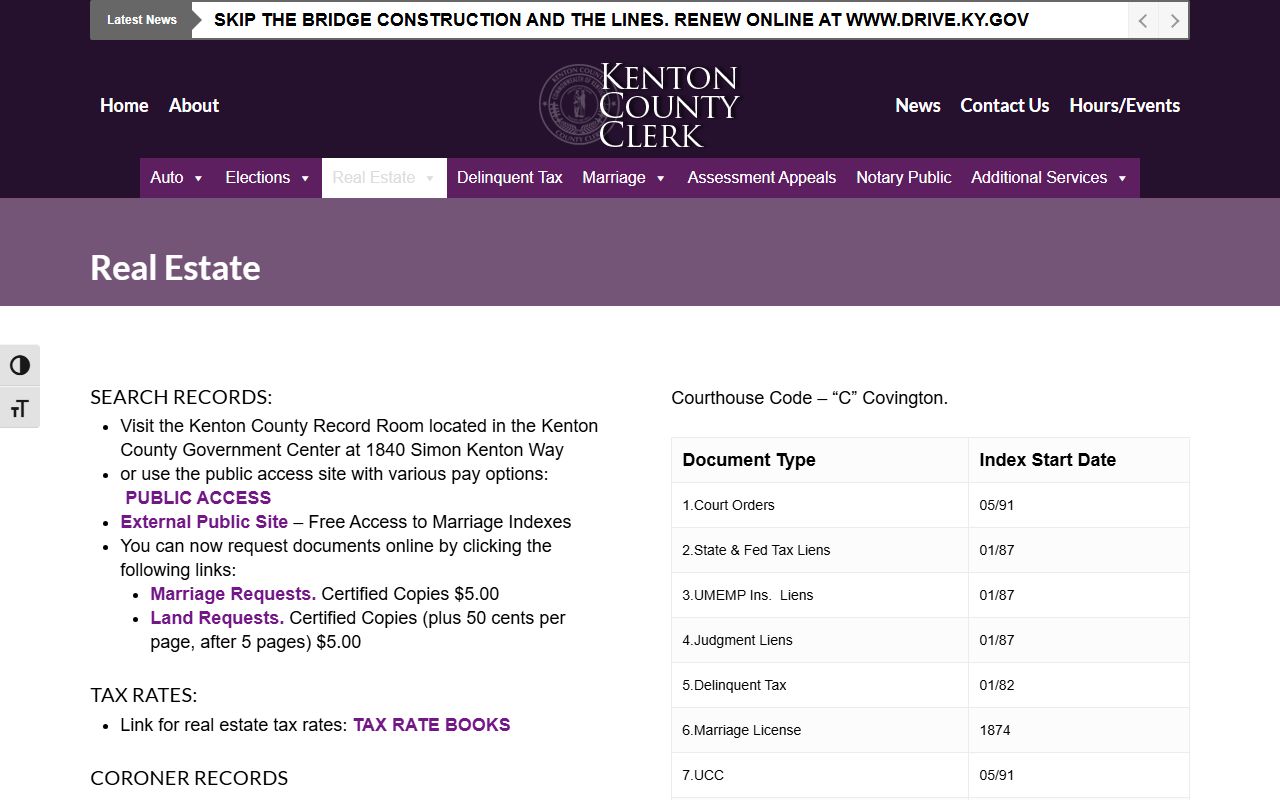Select the 'SEARCH RECORDS:' heading
The width and height of the screenshot is (1280, 800).
click(x=181, y=397)
